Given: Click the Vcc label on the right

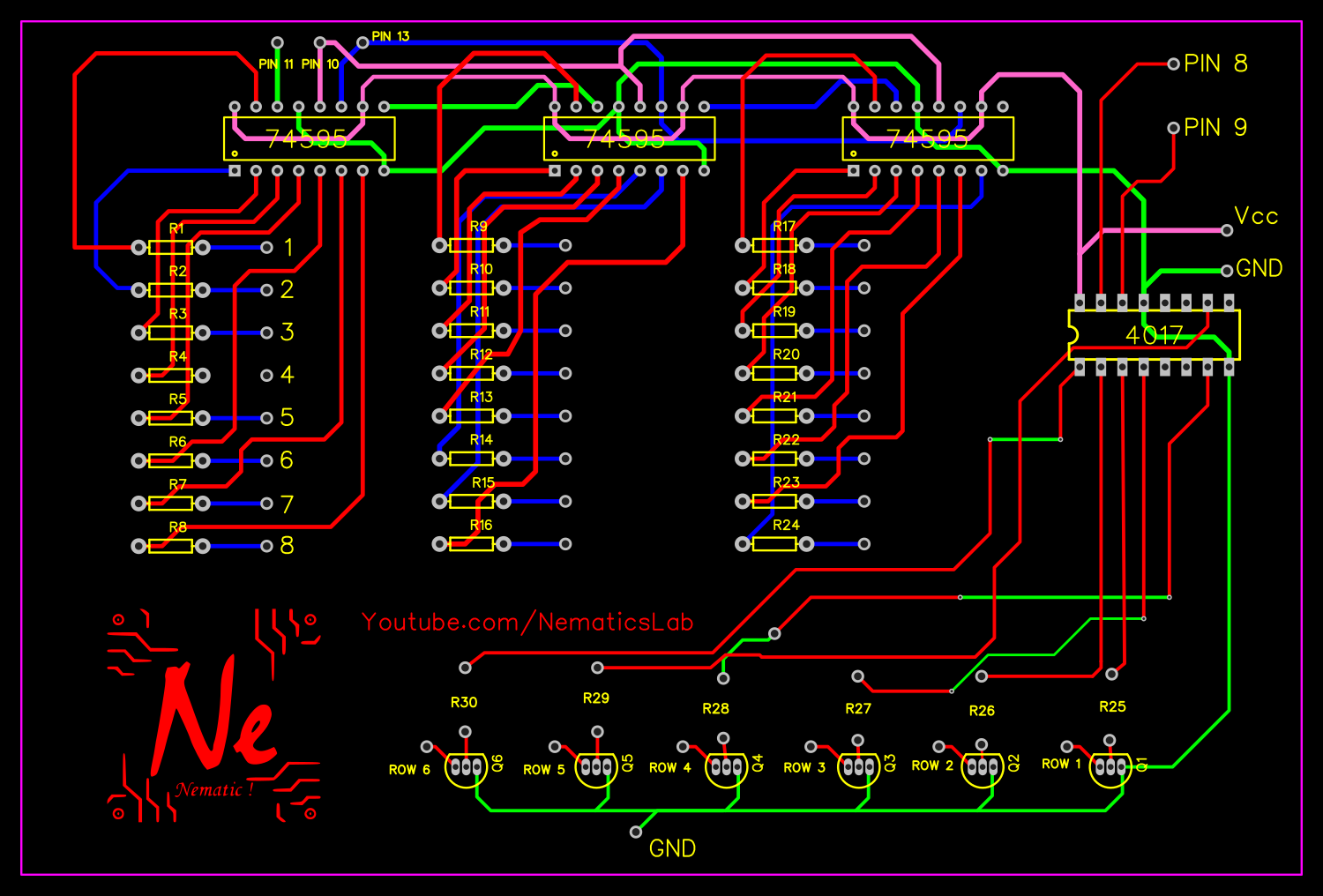Looking at the screenshot, I should (1256, 216).
